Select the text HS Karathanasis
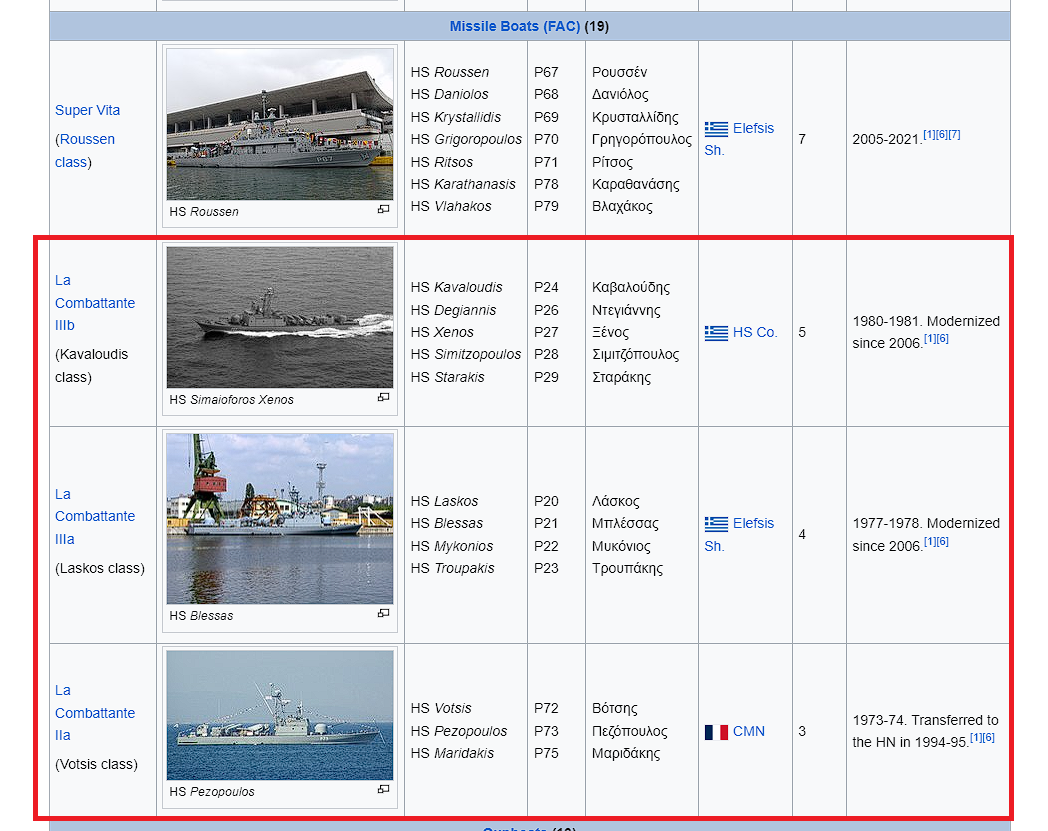This screenshot has height=831, width=1048. [x=463, y=184]
